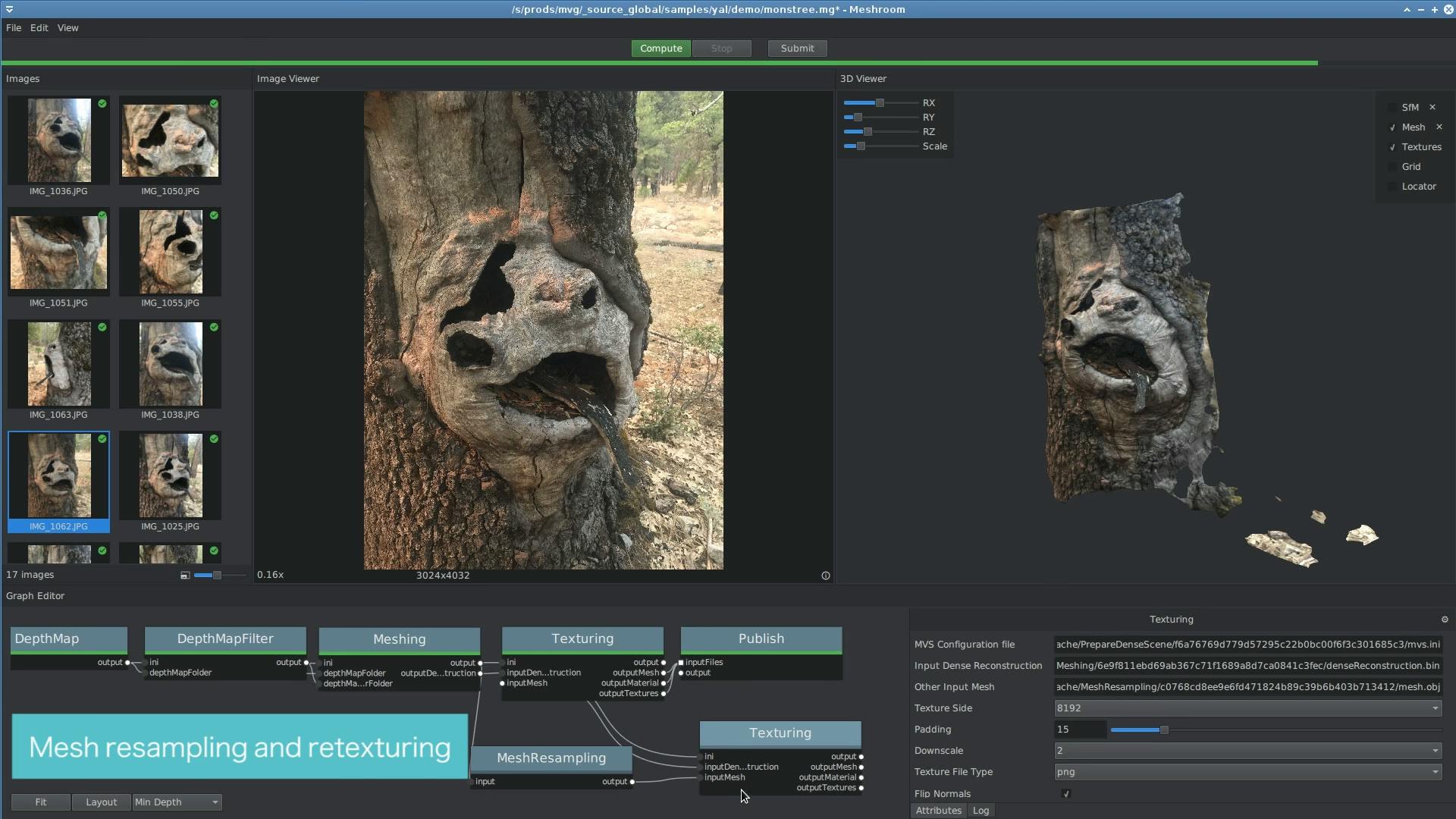
Task: Enable the Grid checkbox in 3D Viewer
Action: [1392, 167]
